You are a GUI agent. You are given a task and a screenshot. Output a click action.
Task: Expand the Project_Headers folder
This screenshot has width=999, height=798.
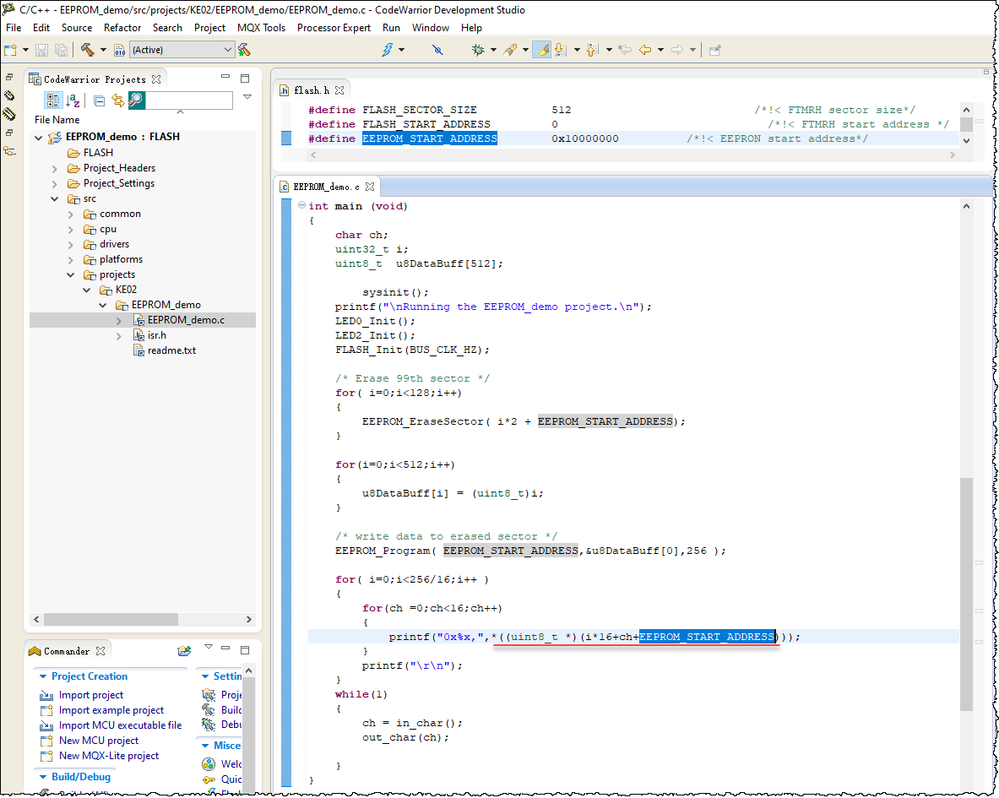[x=55, y=168]
